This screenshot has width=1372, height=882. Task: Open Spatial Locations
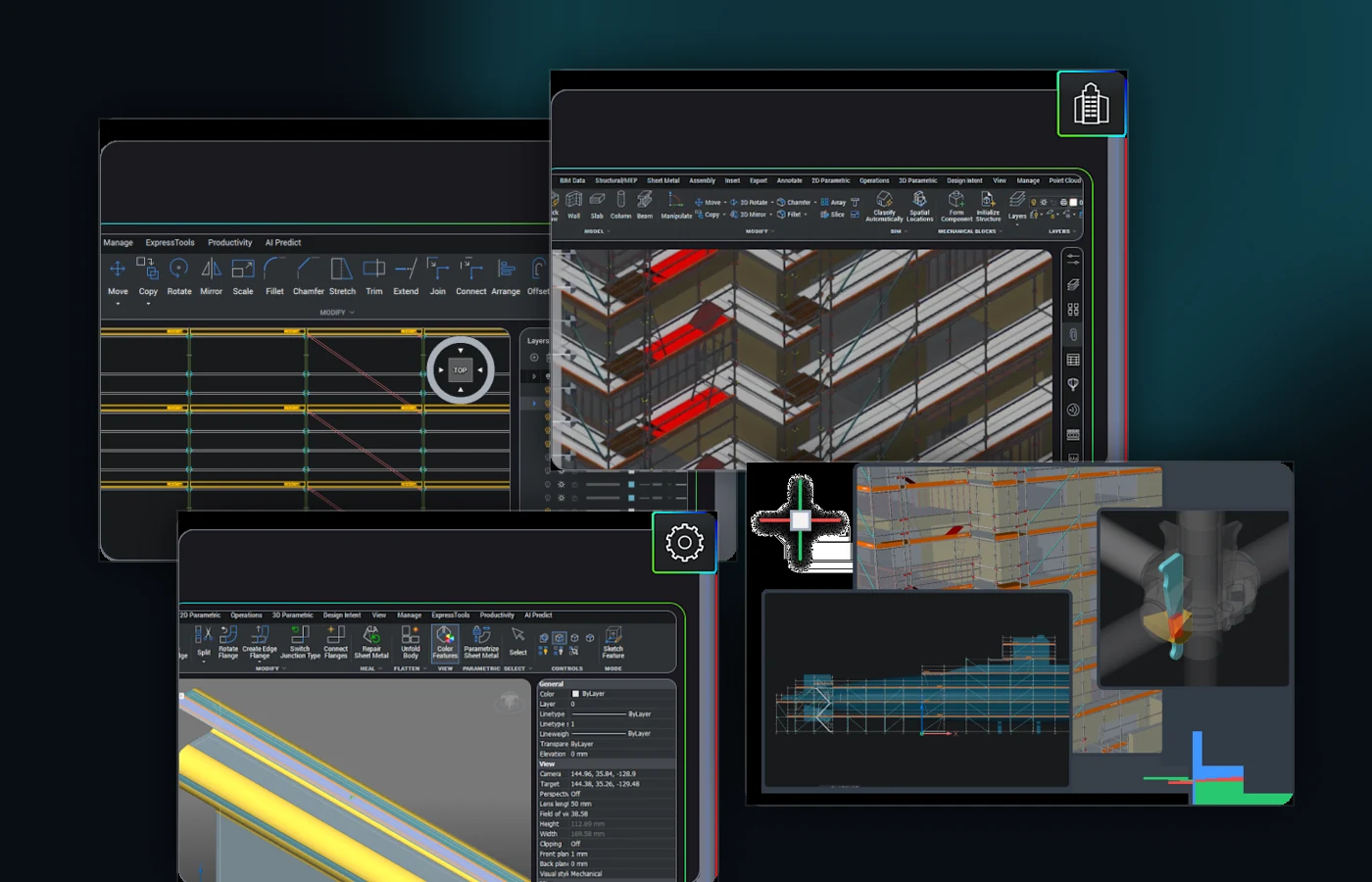pos(919,207)
